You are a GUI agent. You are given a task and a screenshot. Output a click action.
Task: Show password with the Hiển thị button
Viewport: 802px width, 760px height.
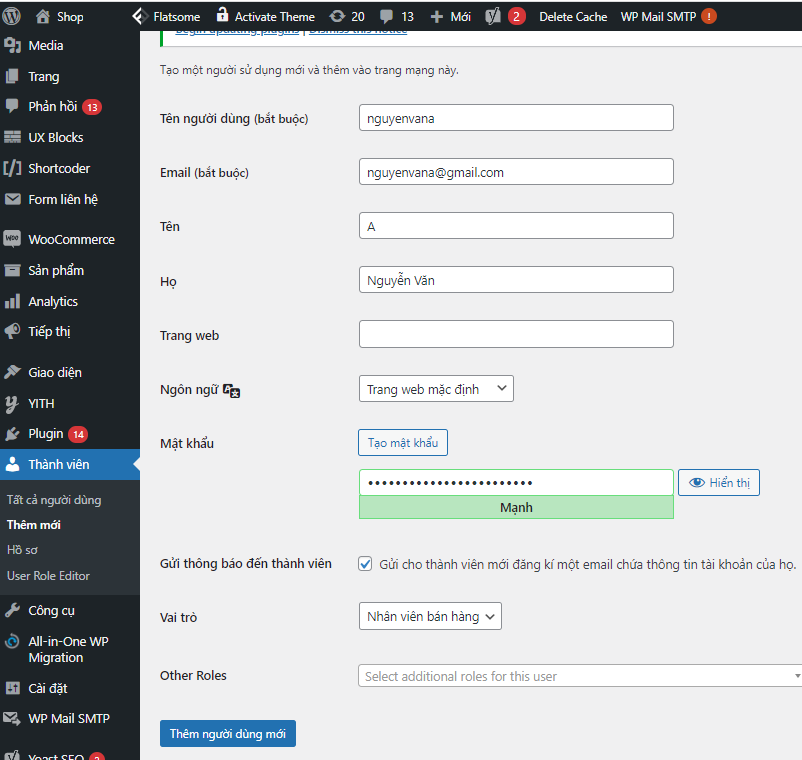click(x=718, y=483)
